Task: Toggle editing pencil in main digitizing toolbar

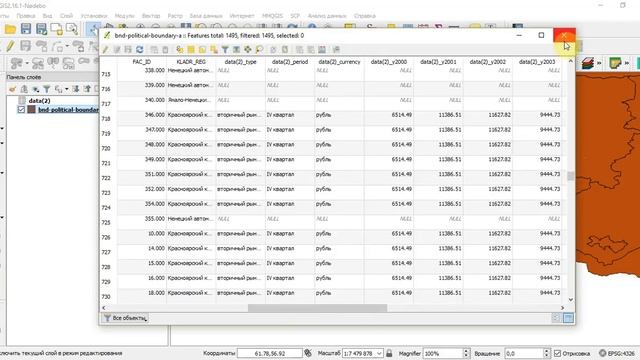Action: tap(10, 46)
